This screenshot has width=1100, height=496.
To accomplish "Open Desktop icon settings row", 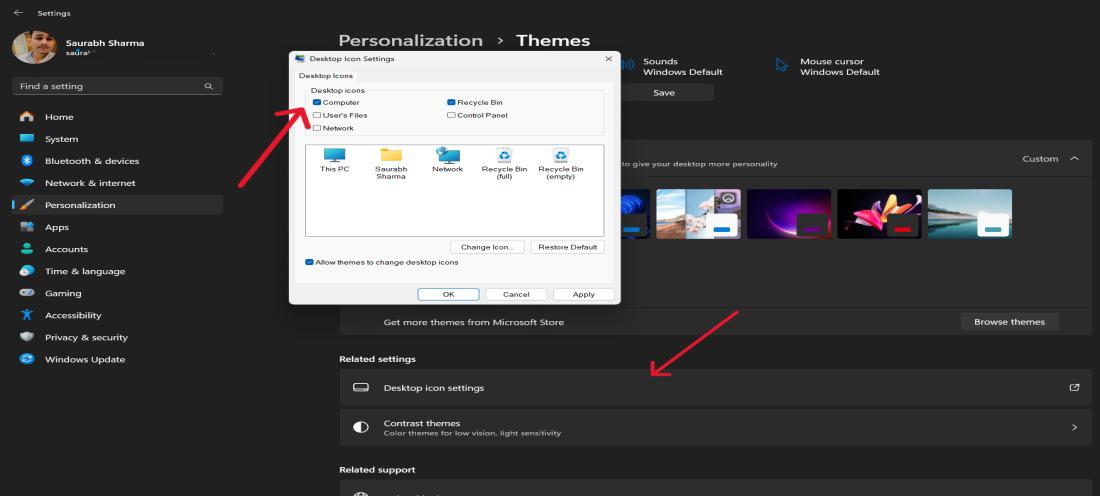I will (x=716, y=387).
